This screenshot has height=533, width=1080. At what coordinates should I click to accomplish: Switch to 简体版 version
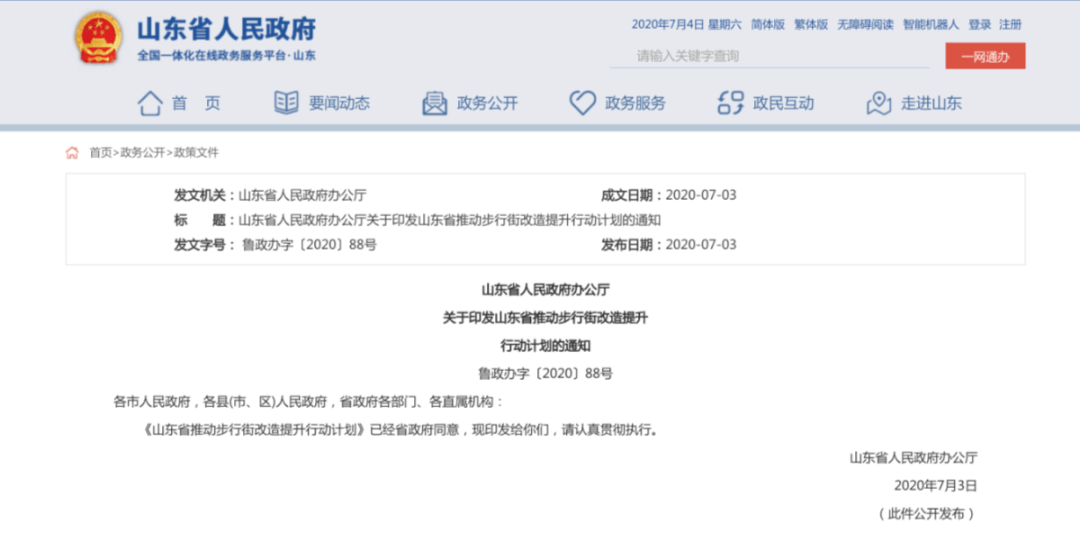(x=768, y=25)
